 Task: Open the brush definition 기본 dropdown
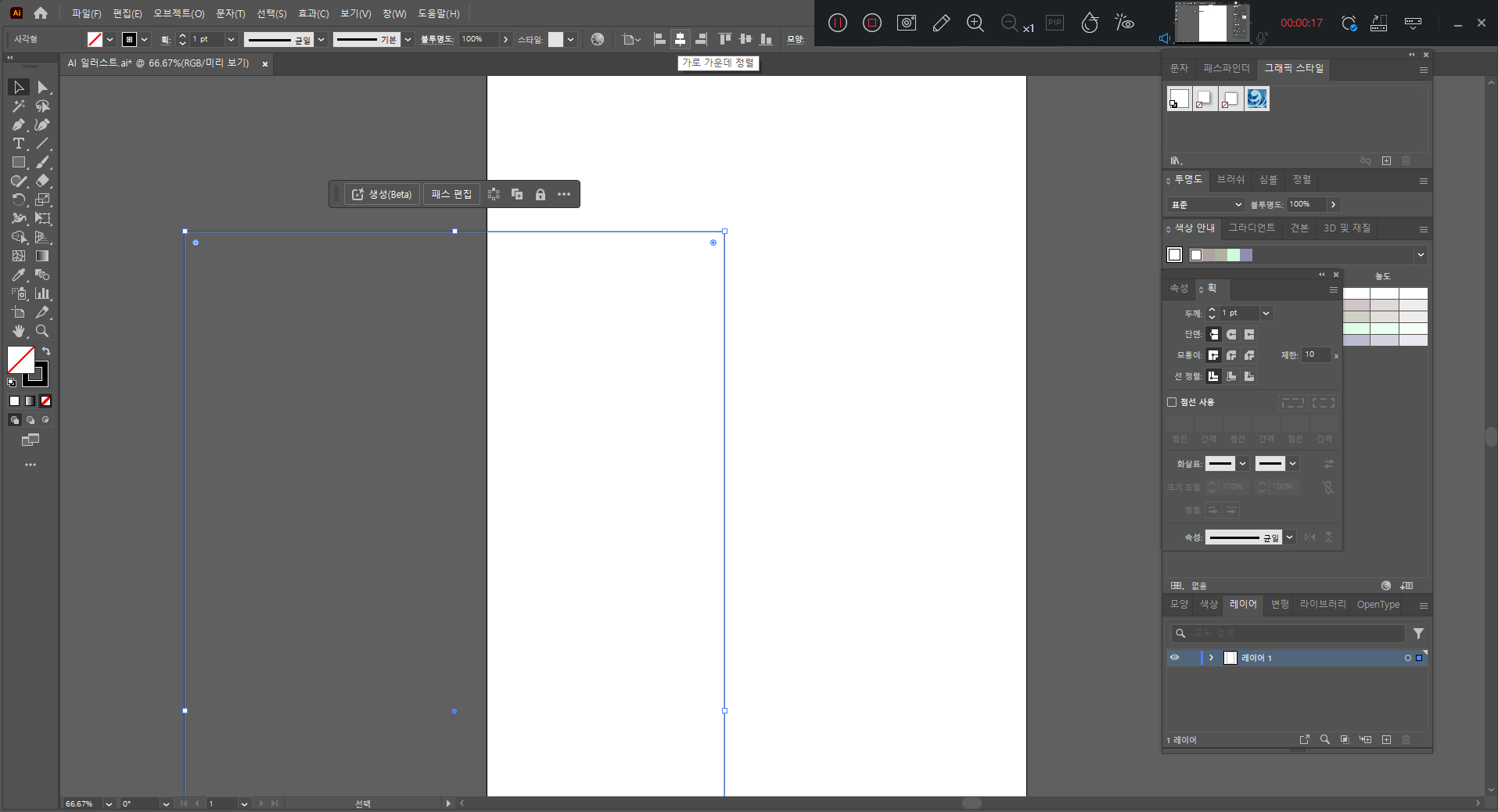pyautogui.click(x=408, y=39)
